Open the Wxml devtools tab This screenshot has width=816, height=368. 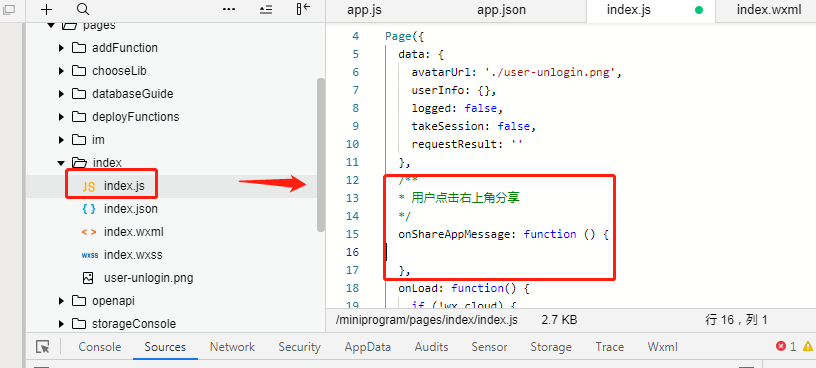pos(662,347)
